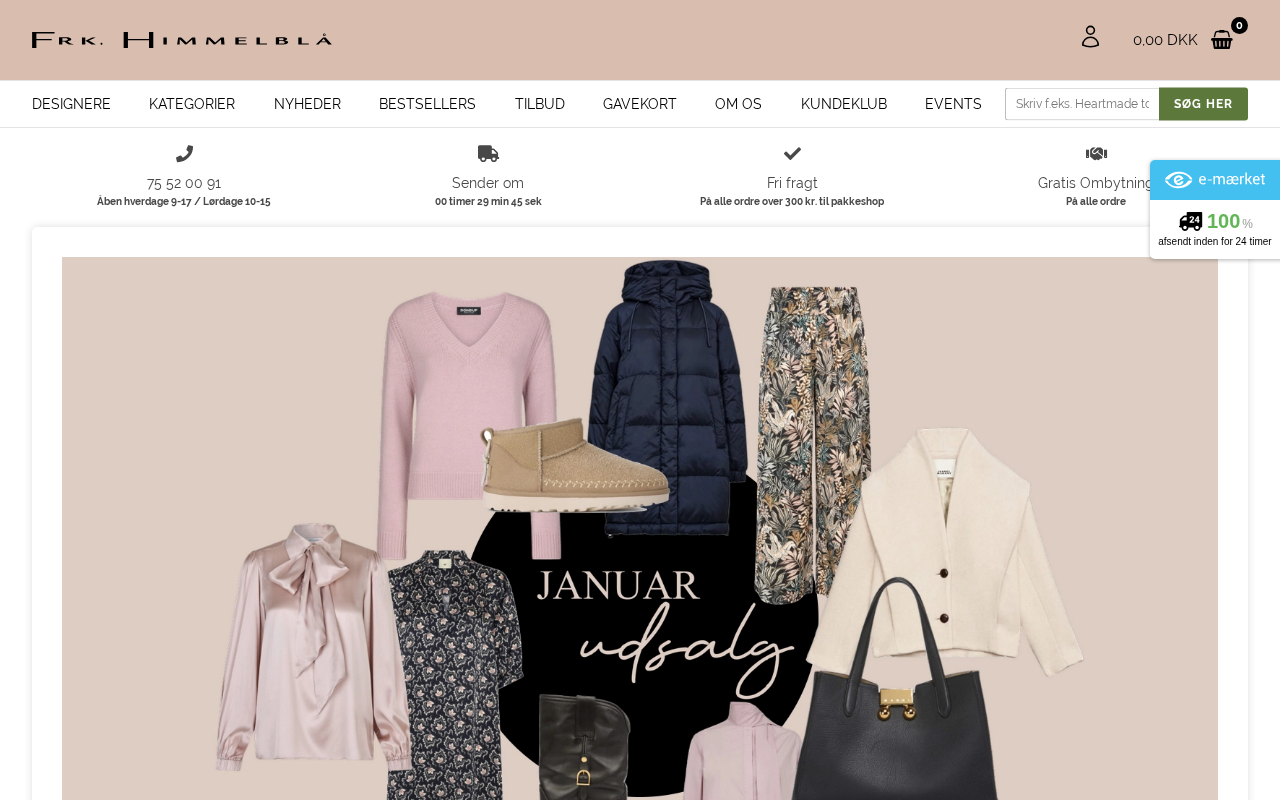Click the SØG HER search button
The width and height of the screenshot is (1280, 800).
coord(1203,104)
